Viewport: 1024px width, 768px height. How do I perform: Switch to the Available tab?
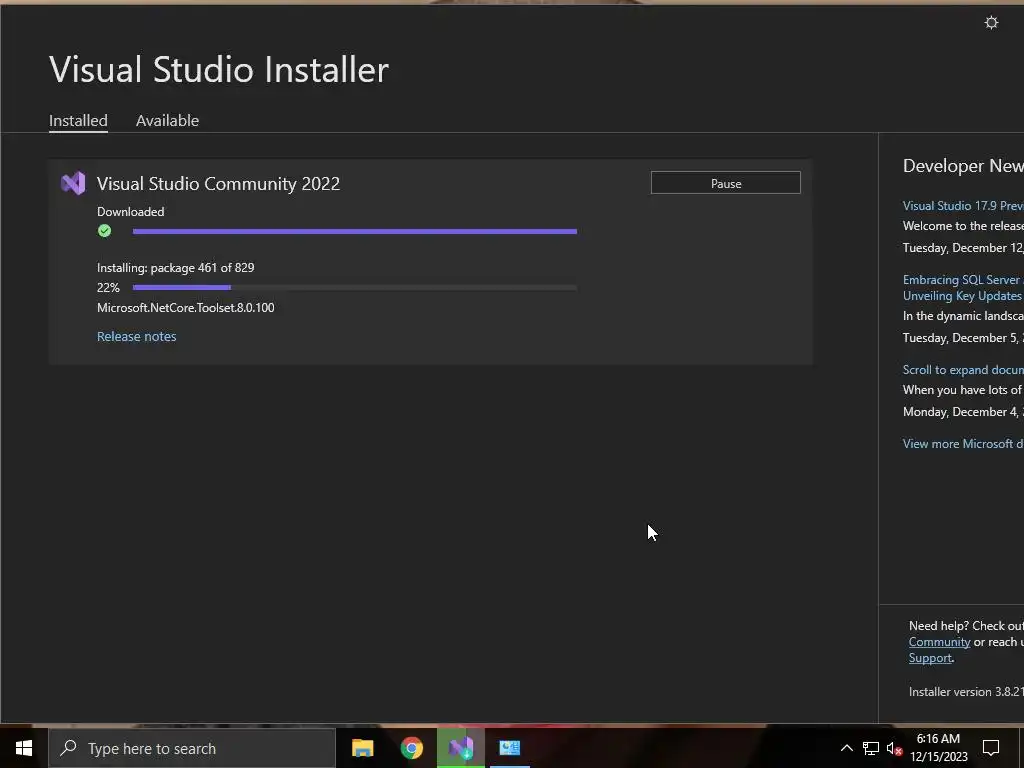pos(167,121)
